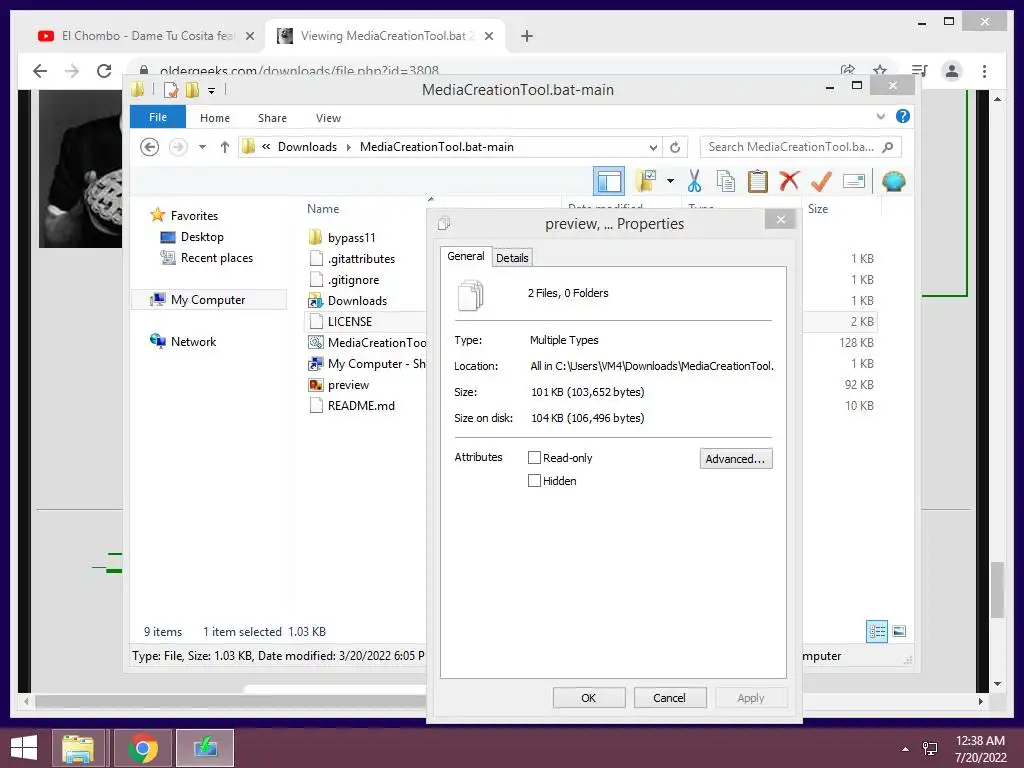The width and height of the screenshot is (1024, 768).
Task: Close the Properties dialog with X
Action: pyautogui.click(x=780, y=219)
